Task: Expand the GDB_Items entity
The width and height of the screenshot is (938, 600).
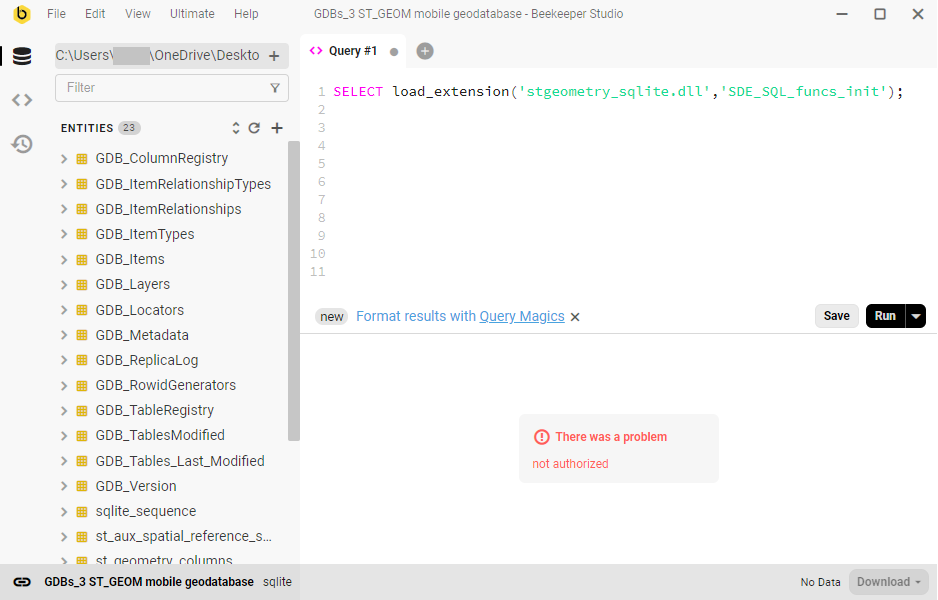Action: pyautogui.click(x=65, y=258)
